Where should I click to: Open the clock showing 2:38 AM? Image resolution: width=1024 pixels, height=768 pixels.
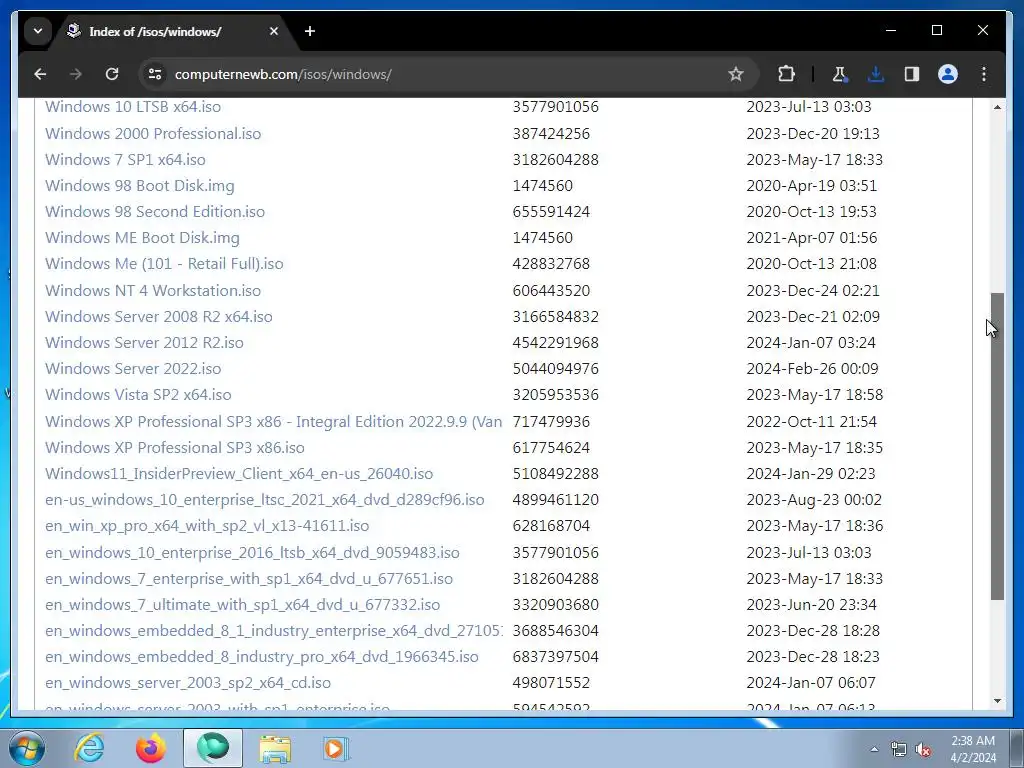click(x=973, y=749)
